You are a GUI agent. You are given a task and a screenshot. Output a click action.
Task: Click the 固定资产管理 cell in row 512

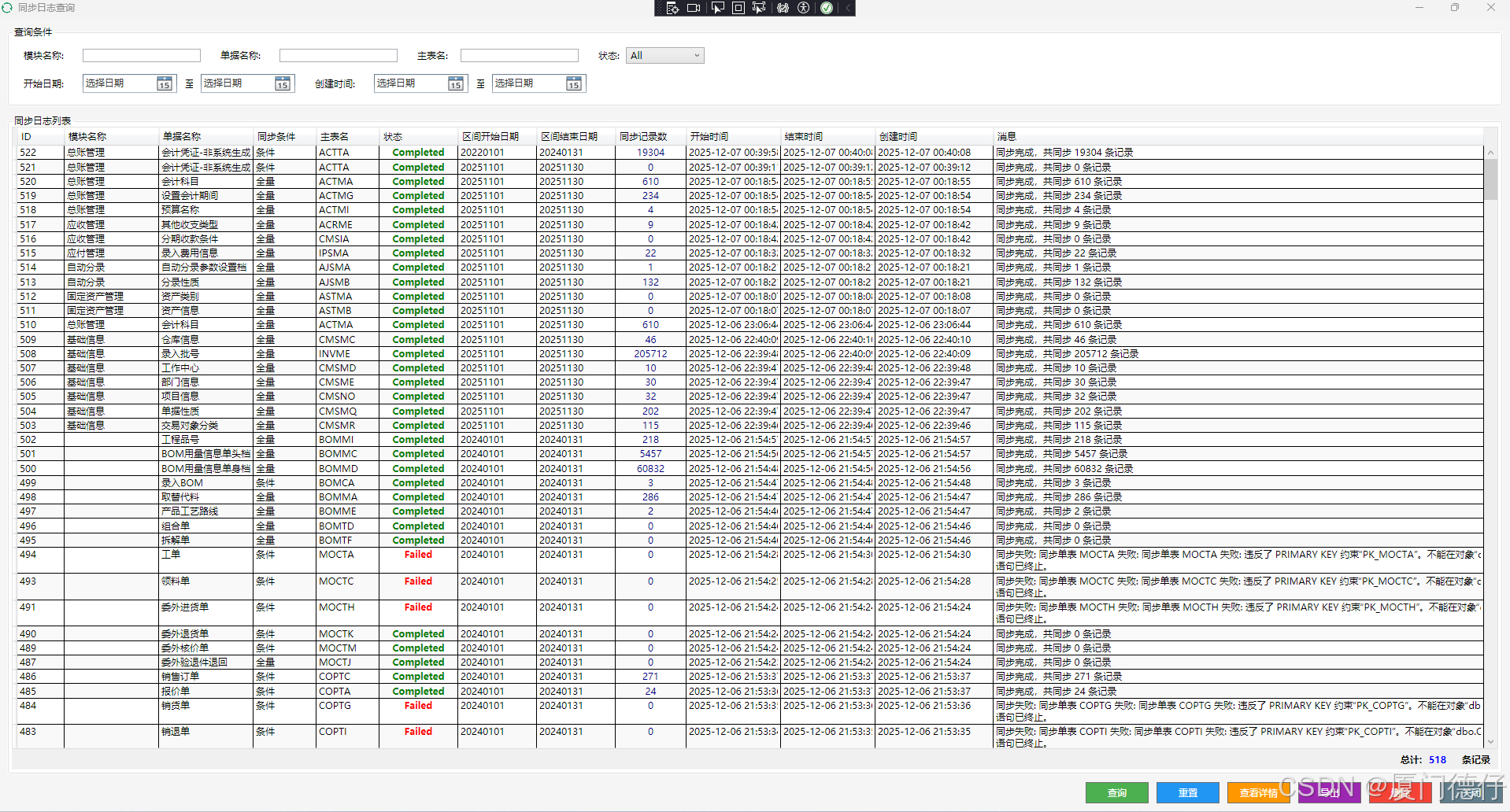[x=112, y=297]
